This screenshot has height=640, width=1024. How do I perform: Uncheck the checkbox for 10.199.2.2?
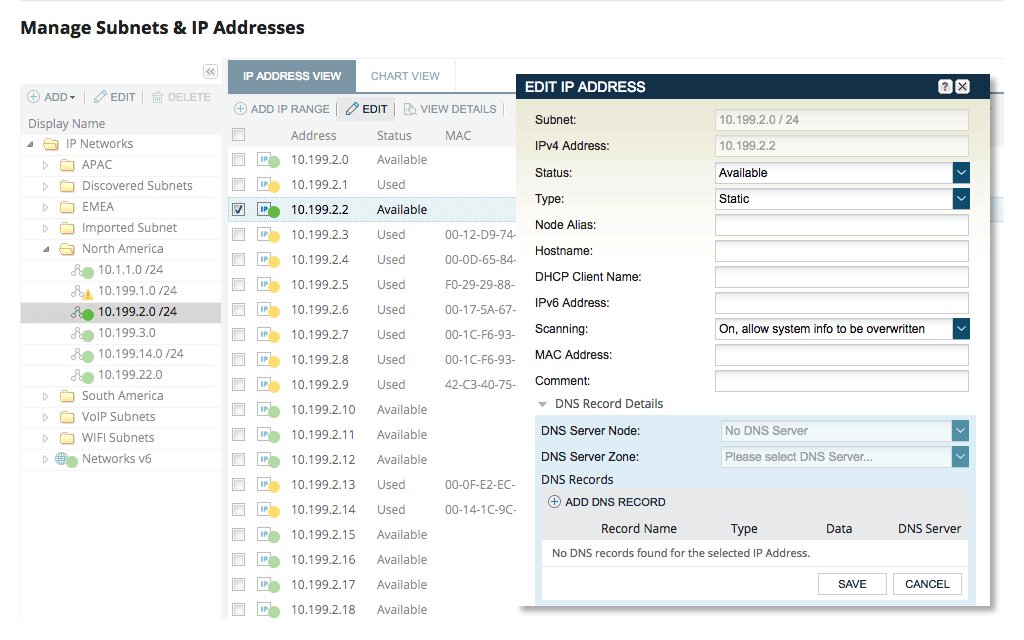click(x=238, y=209)
